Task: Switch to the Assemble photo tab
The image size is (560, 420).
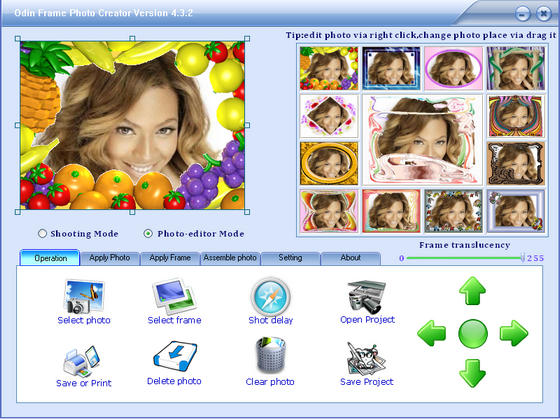Action: point(230,258)
